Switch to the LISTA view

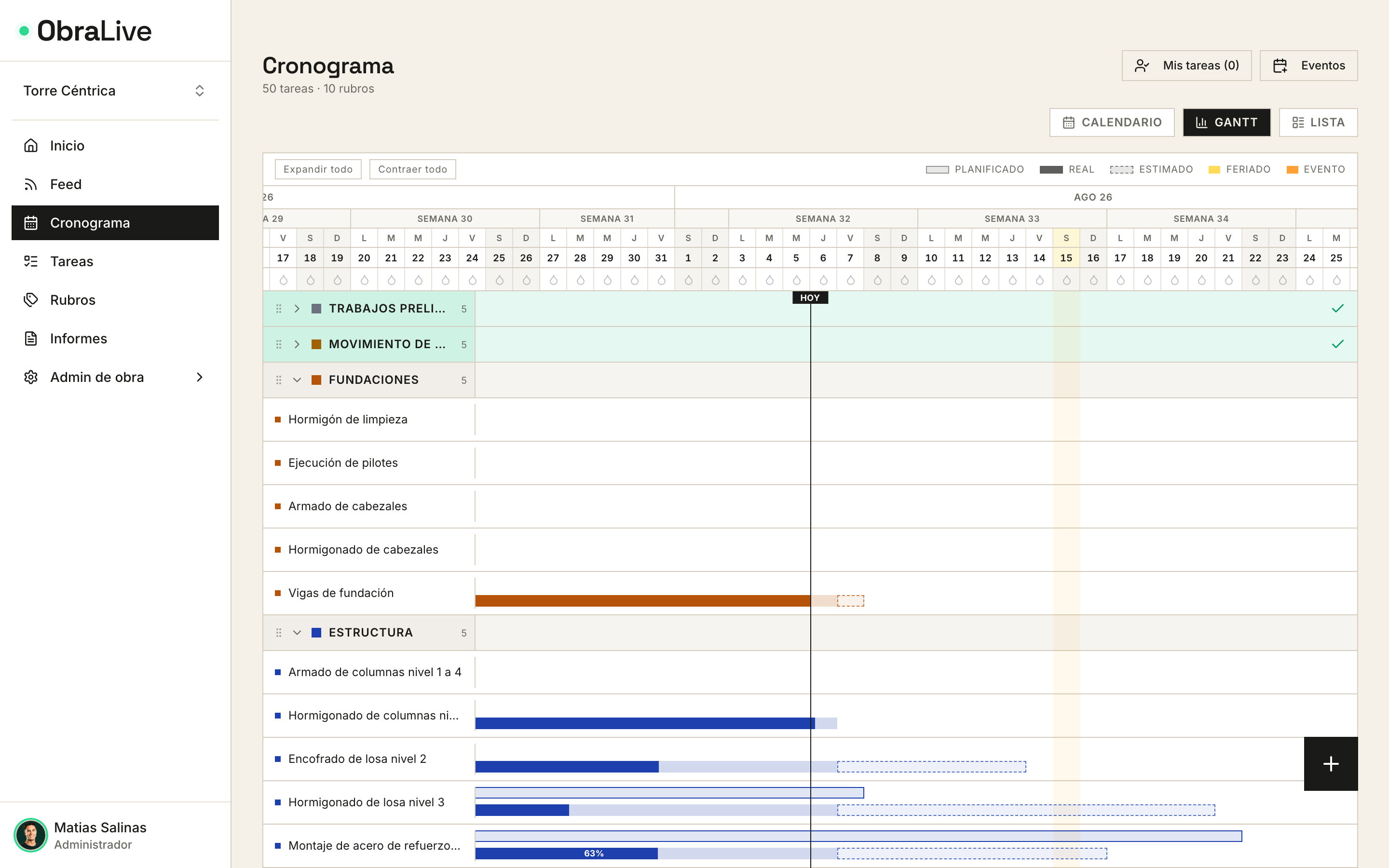point(1318,122)
